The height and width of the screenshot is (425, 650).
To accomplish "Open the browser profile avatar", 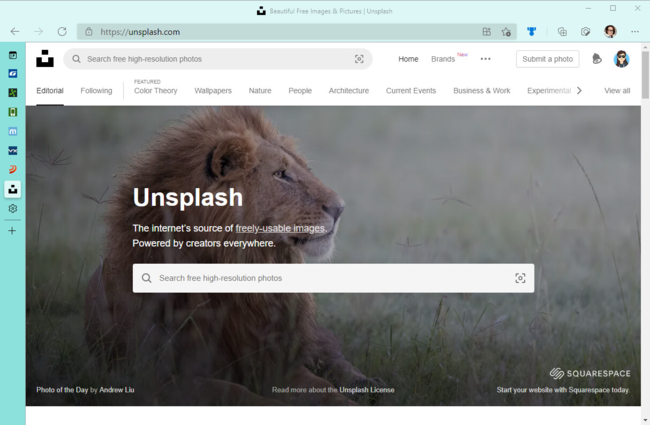I will tap(610, 32).
